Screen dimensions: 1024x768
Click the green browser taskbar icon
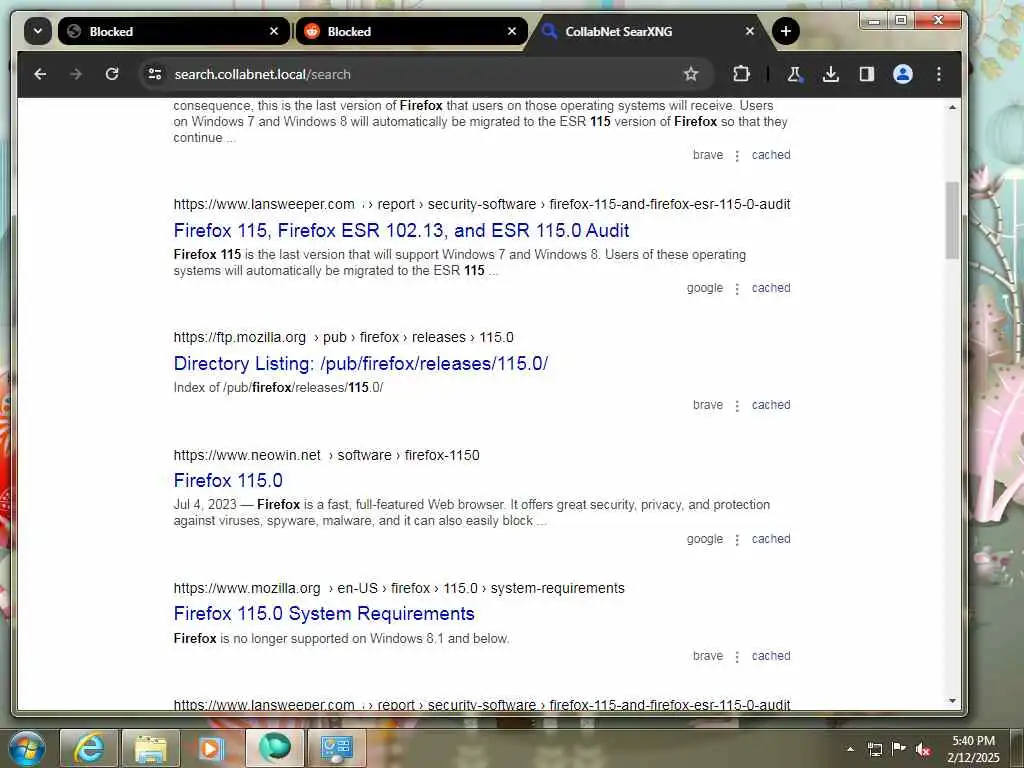point(274,748)
